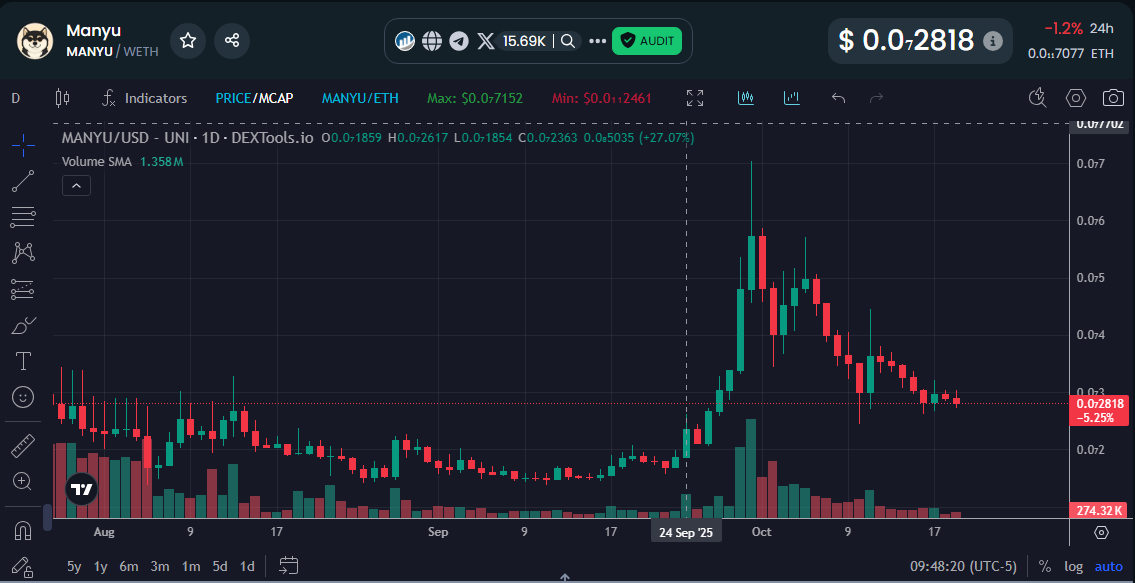Open the emoji icons tool

[x=23, y=397]
